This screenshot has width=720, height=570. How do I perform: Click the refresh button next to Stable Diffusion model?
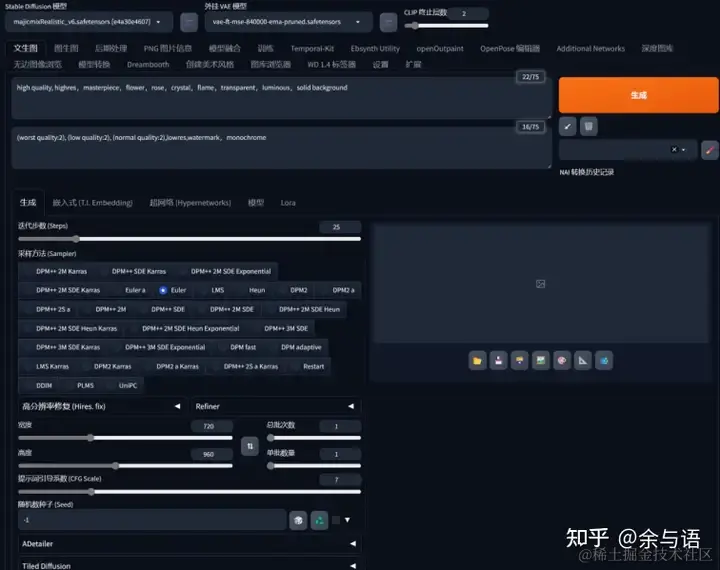(x=189, y=22)
